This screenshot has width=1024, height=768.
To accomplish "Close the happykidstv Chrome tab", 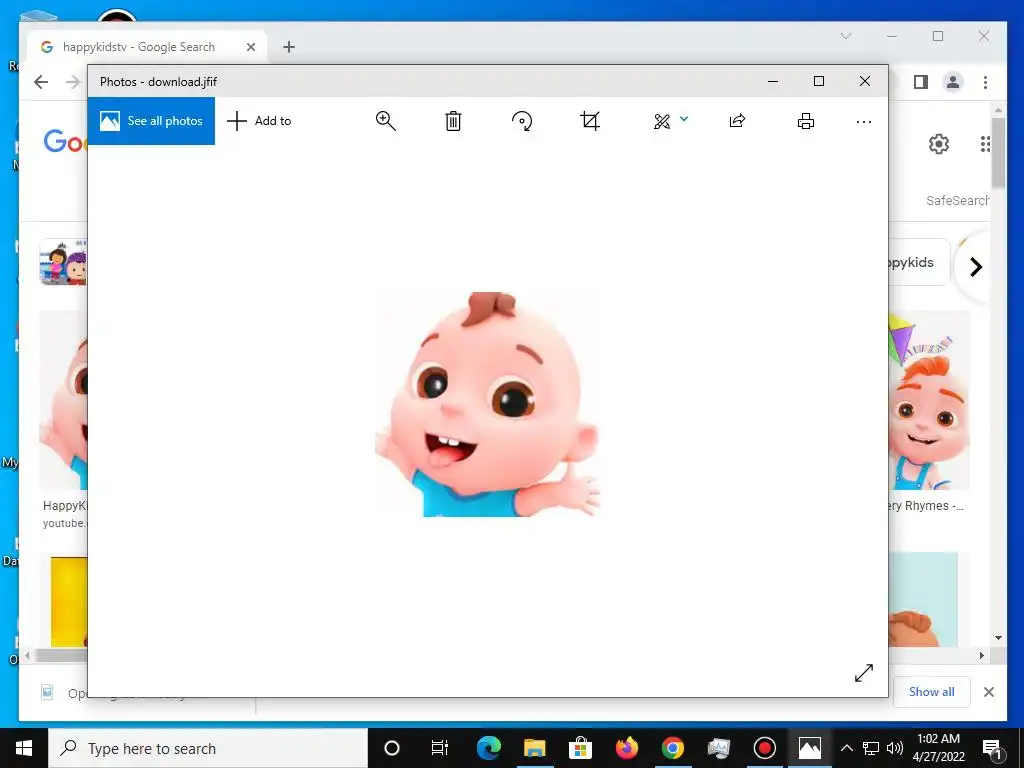I will point(251,47).
